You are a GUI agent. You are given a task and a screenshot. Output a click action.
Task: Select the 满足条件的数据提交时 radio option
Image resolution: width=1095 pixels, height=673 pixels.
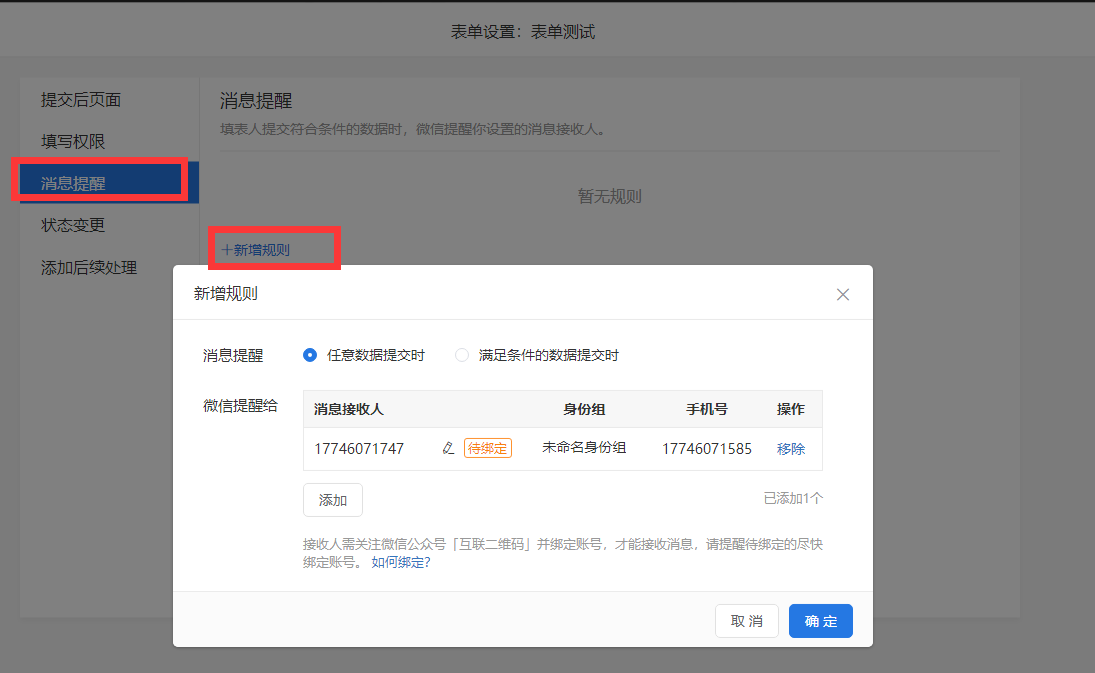(462, 355)
